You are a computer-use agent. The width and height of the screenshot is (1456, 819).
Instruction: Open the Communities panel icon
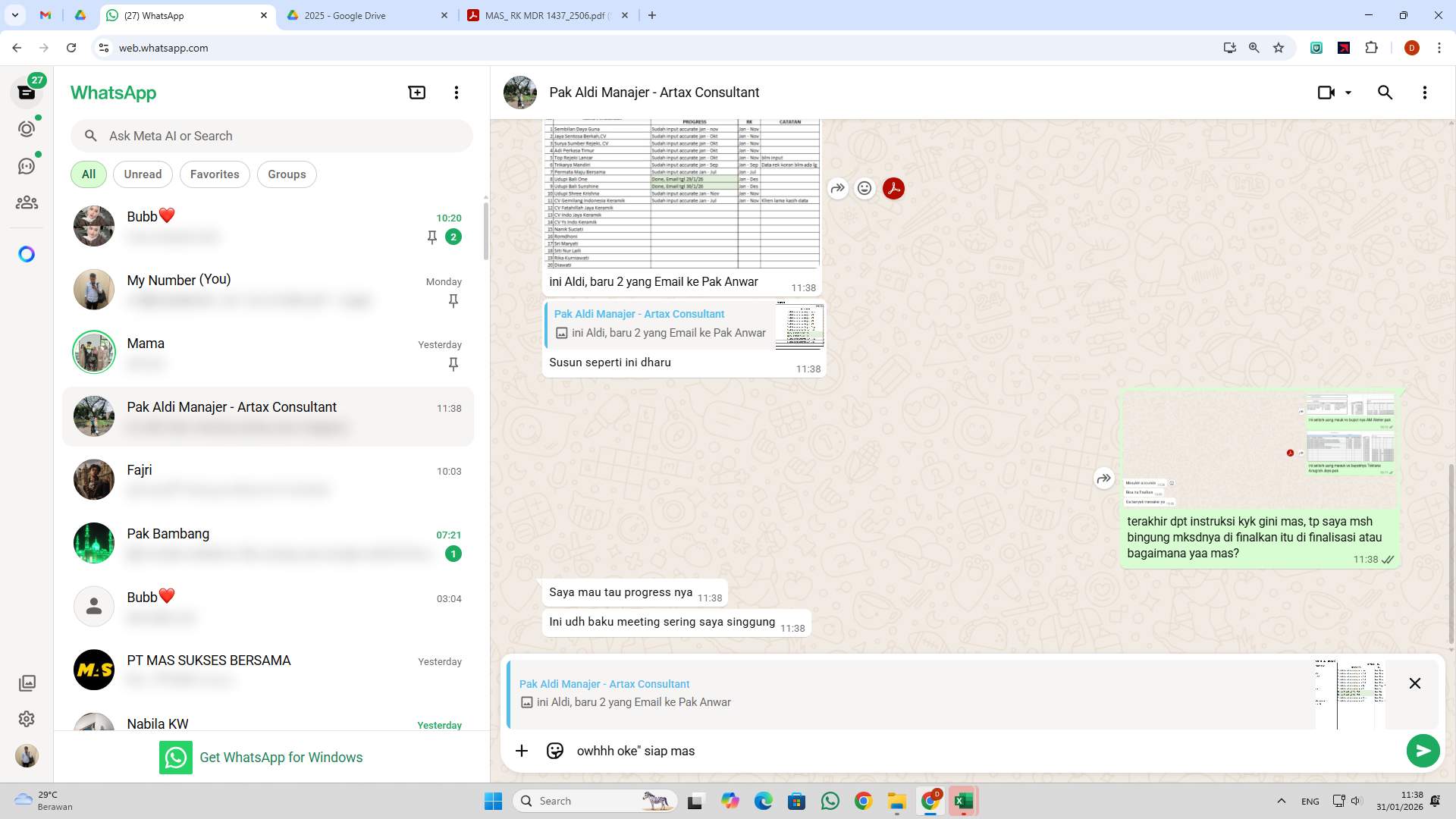(27, 202)
